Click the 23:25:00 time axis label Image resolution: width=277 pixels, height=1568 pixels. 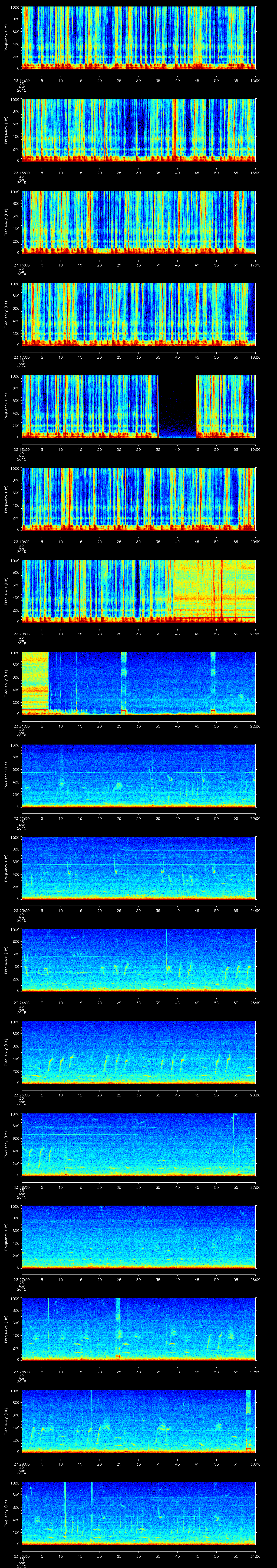(21, 1095)
